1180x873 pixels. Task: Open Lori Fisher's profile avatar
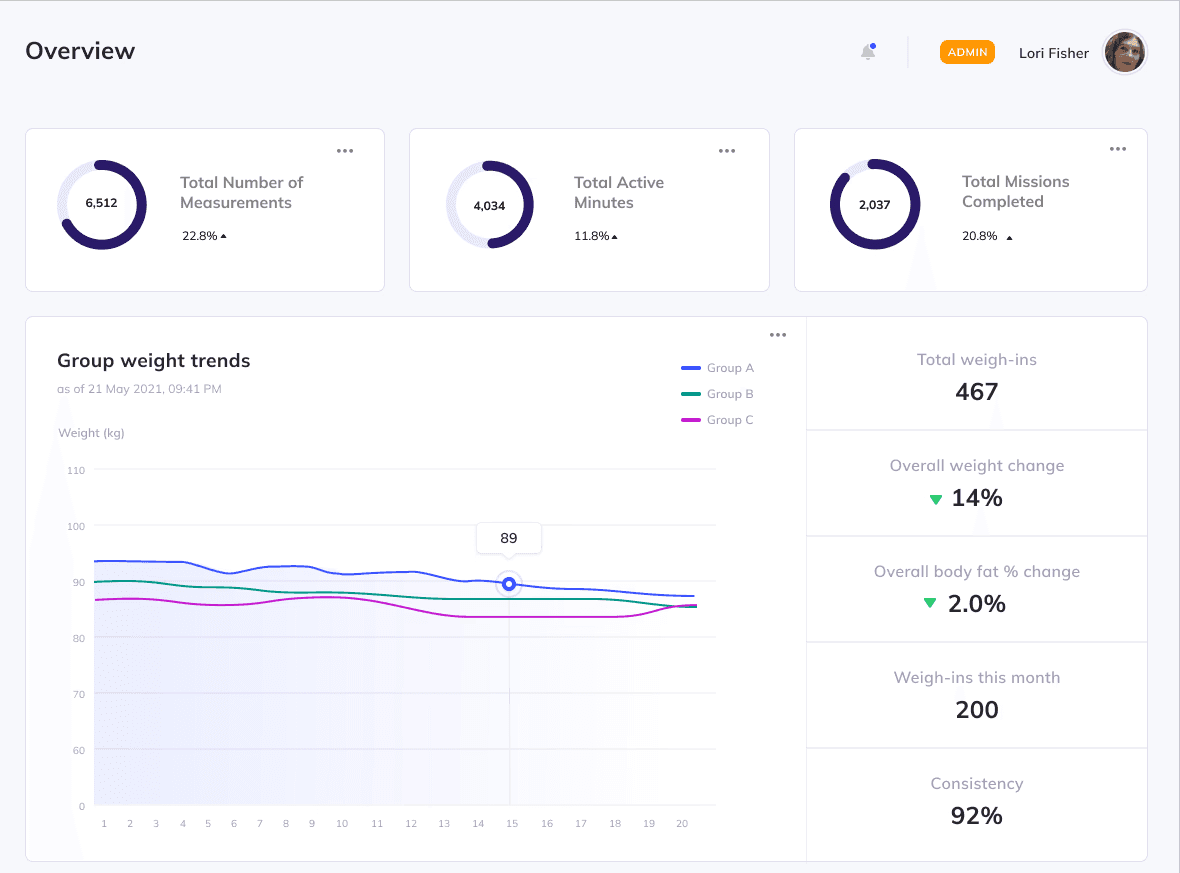(1124, 52)
